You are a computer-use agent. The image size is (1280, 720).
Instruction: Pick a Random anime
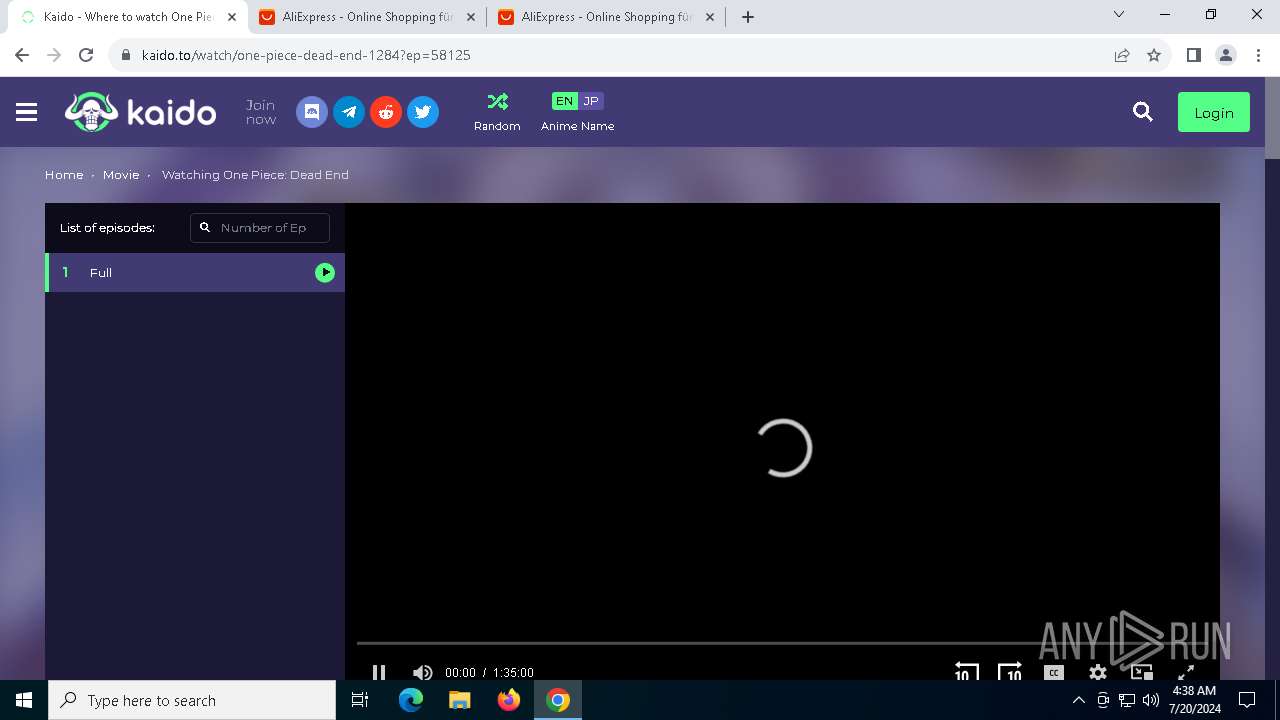click(497, 112)
